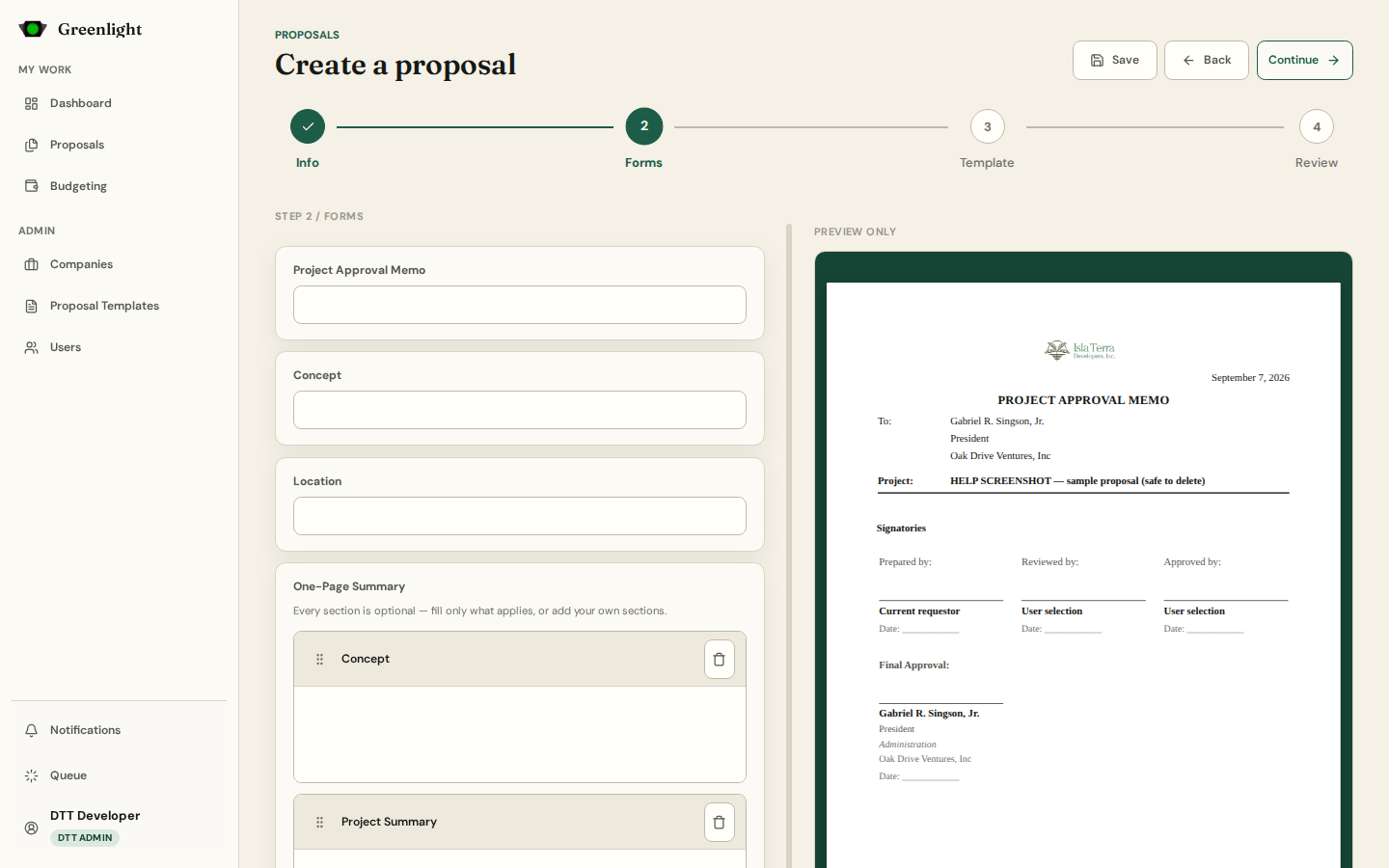Open the Dashboard icon in sidebar
Screen dimensions: 1389x868
[32, 103]
